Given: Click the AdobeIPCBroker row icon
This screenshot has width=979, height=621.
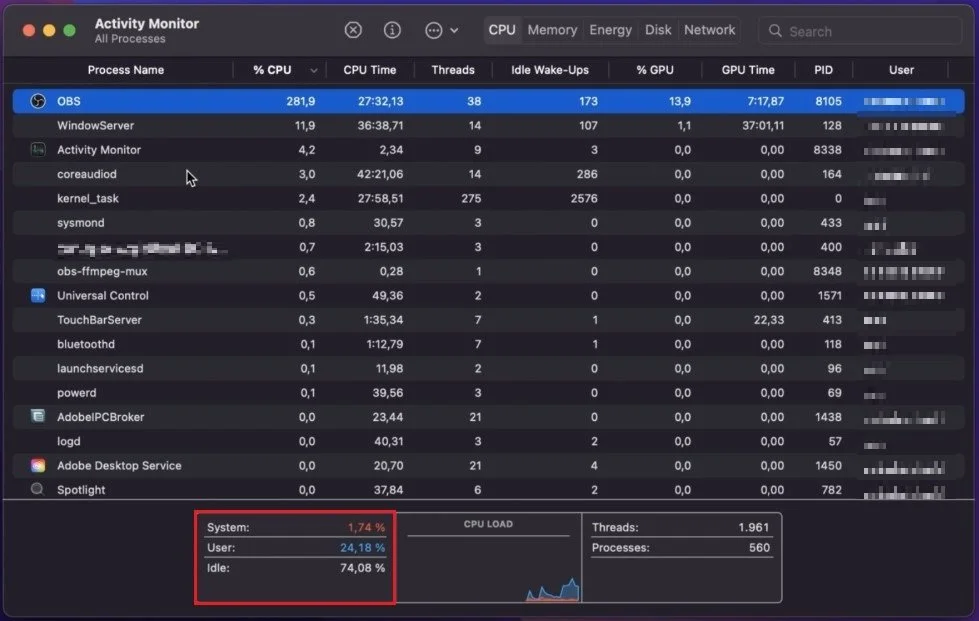Looking at the screenshot, I should point(38,416).
